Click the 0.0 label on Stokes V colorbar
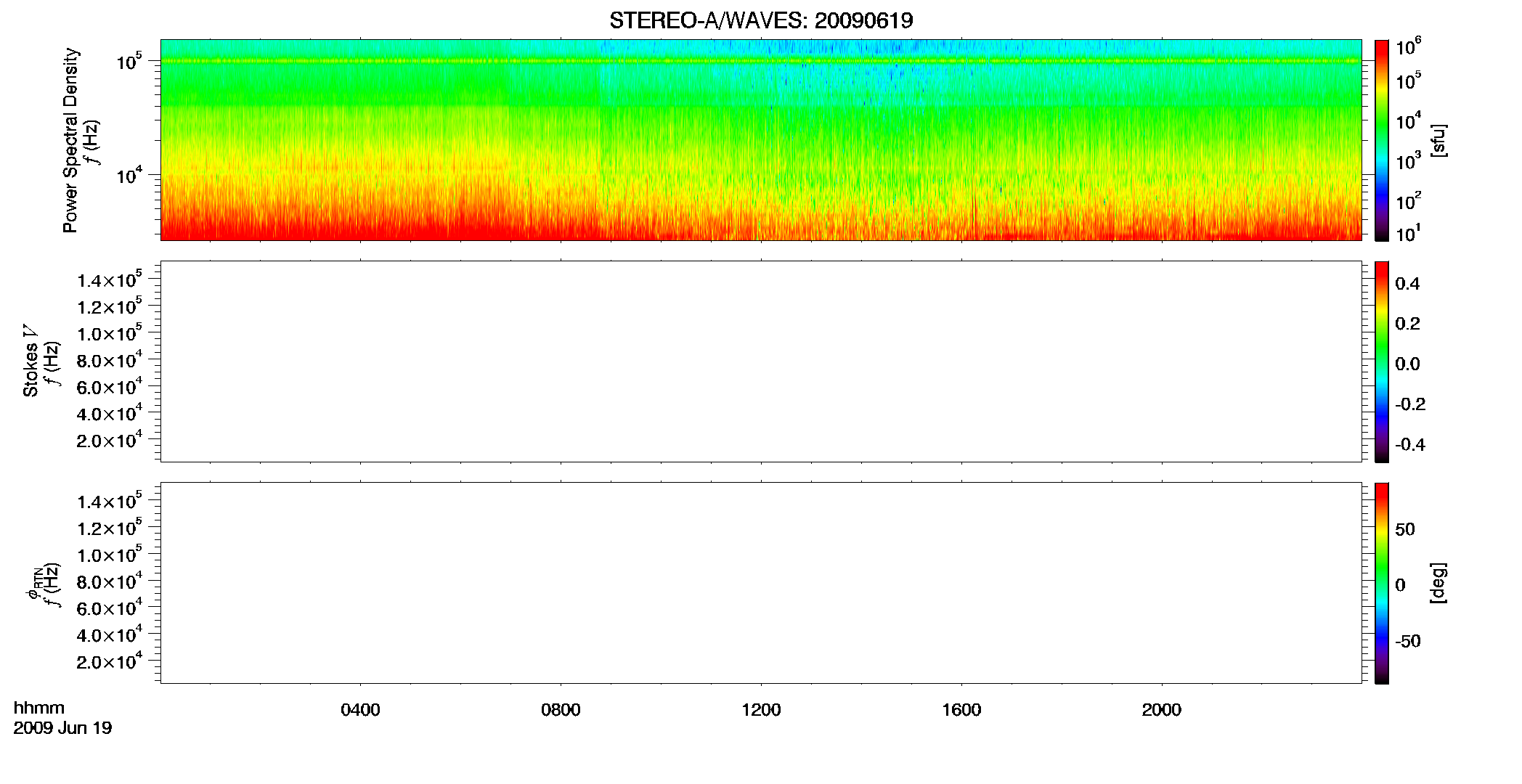This screenshot has width=1522, height=784. click(x=1408, y=364)
